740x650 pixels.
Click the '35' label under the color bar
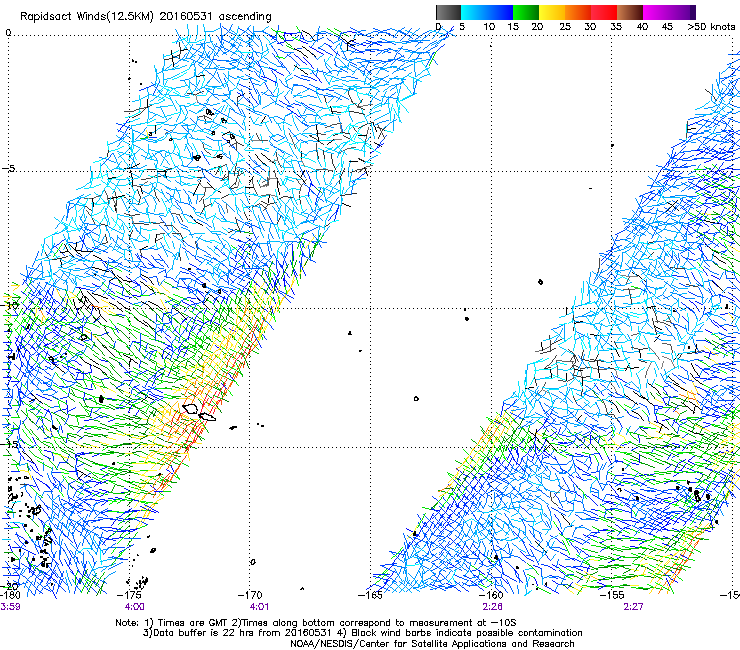click(x=616, y=27)
